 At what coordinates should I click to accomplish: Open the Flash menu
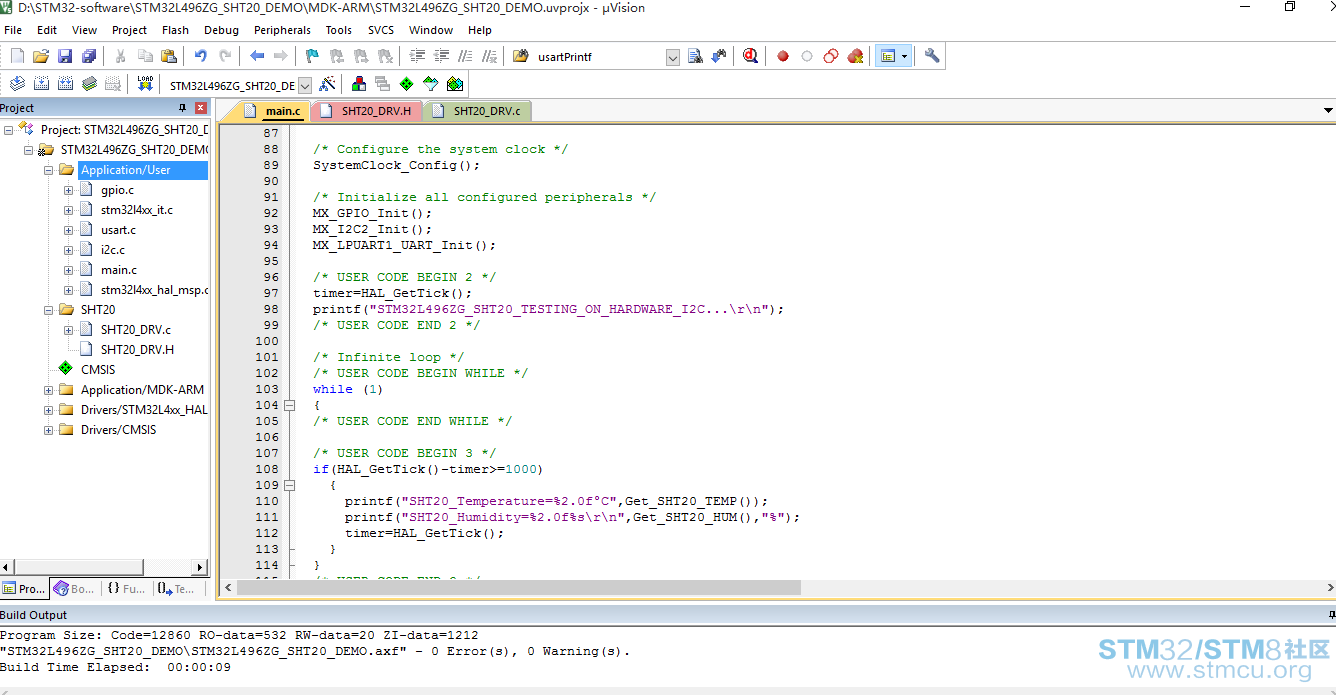click(x=175, y=30)
